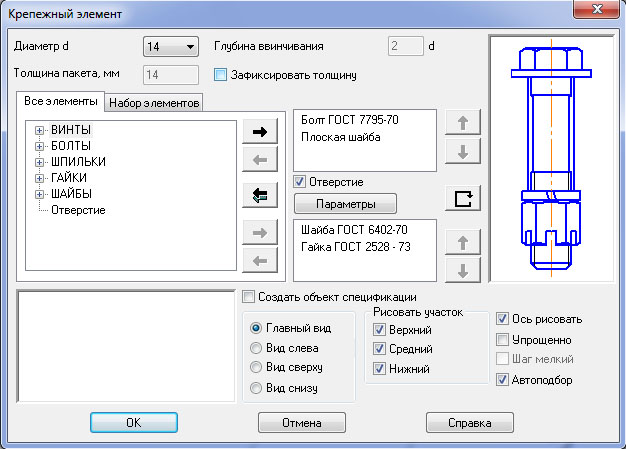Click the ГАЙКИ tree label
Screen dimensions: 626x449
point(69,178)
